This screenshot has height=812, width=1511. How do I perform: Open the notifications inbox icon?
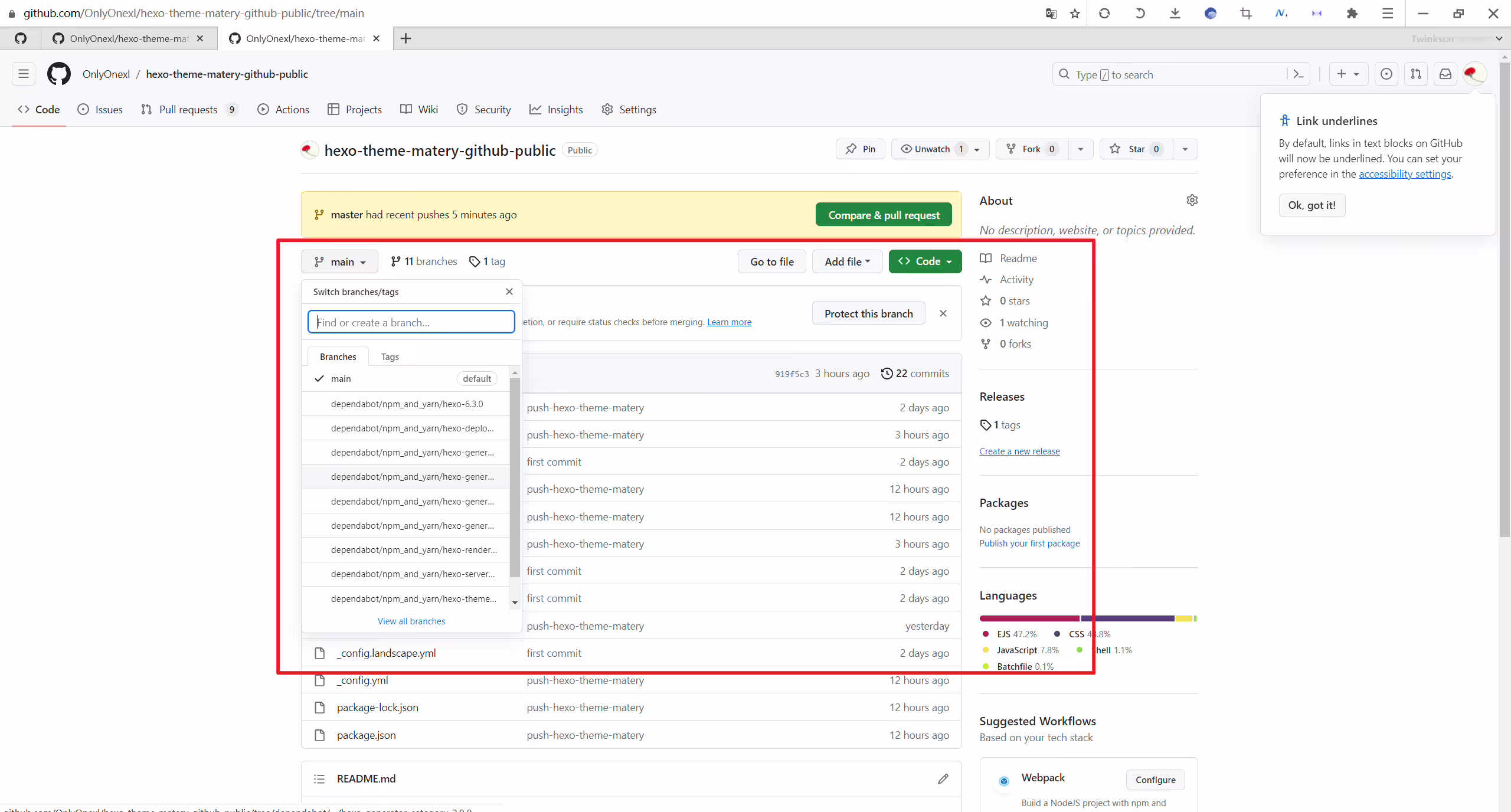coord(1445,74)
